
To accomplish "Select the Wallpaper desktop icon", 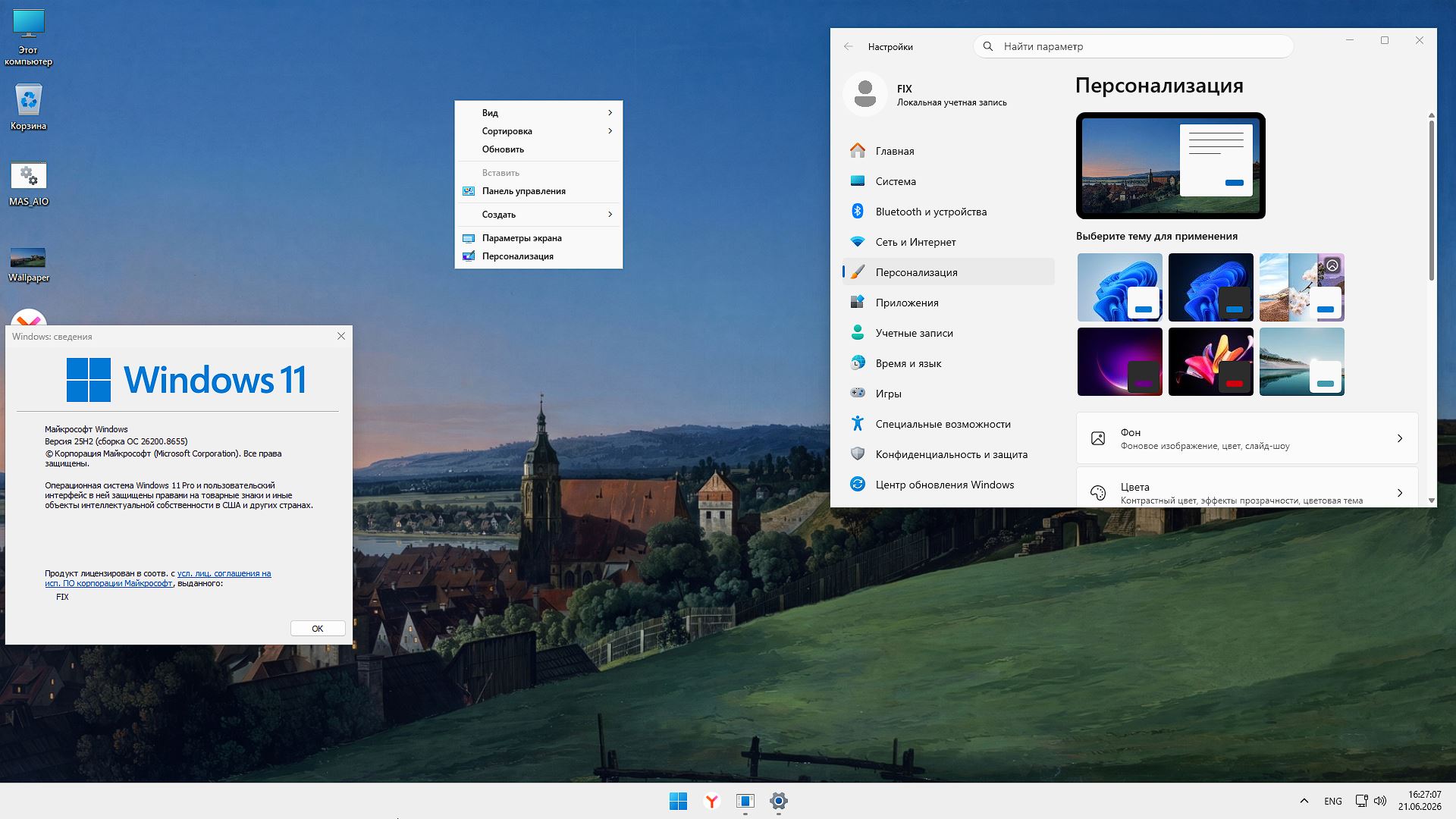I will pyautogui.click(x=29, y=264).
